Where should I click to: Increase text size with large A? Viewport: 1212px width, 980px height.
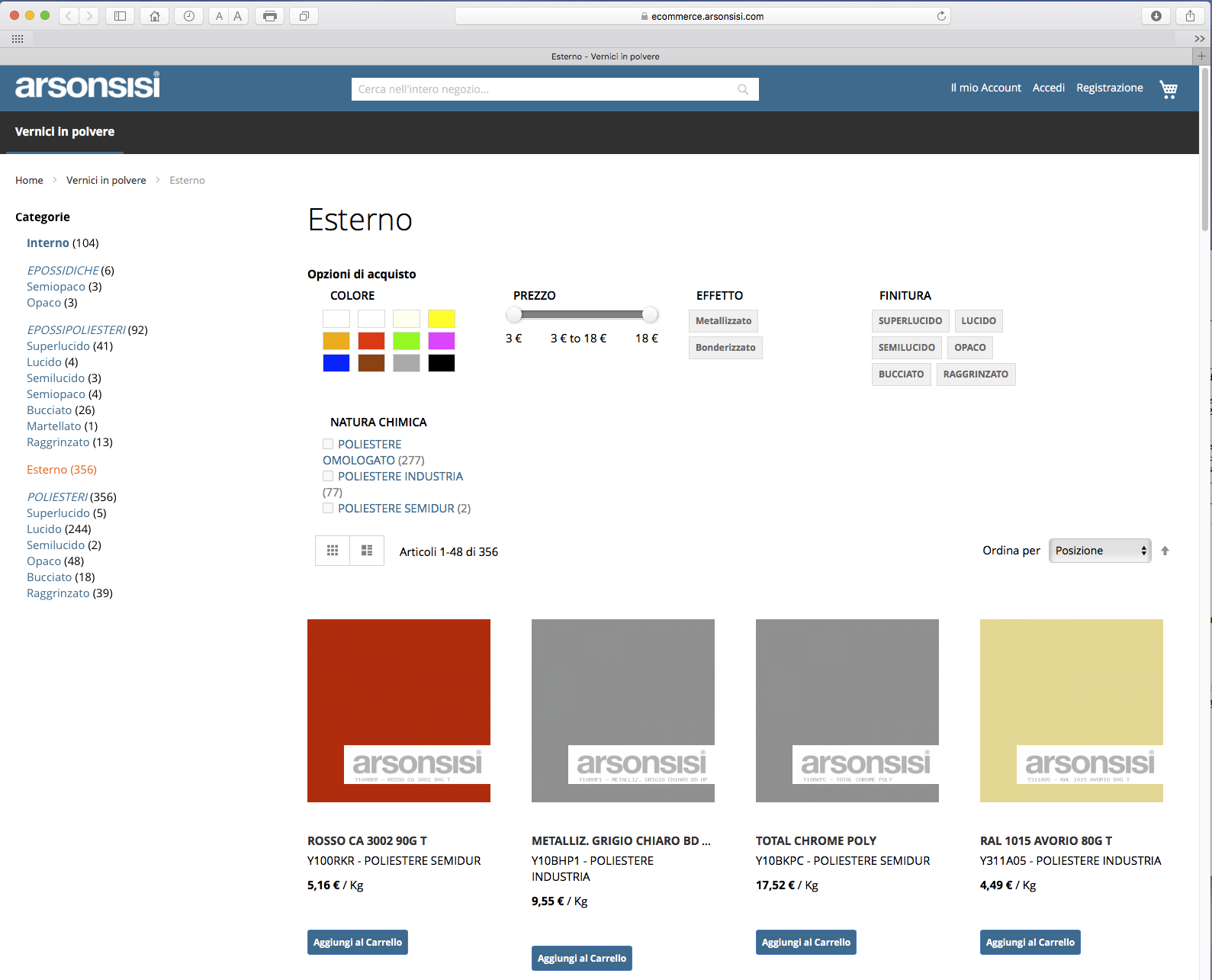[x=238, y=16]
